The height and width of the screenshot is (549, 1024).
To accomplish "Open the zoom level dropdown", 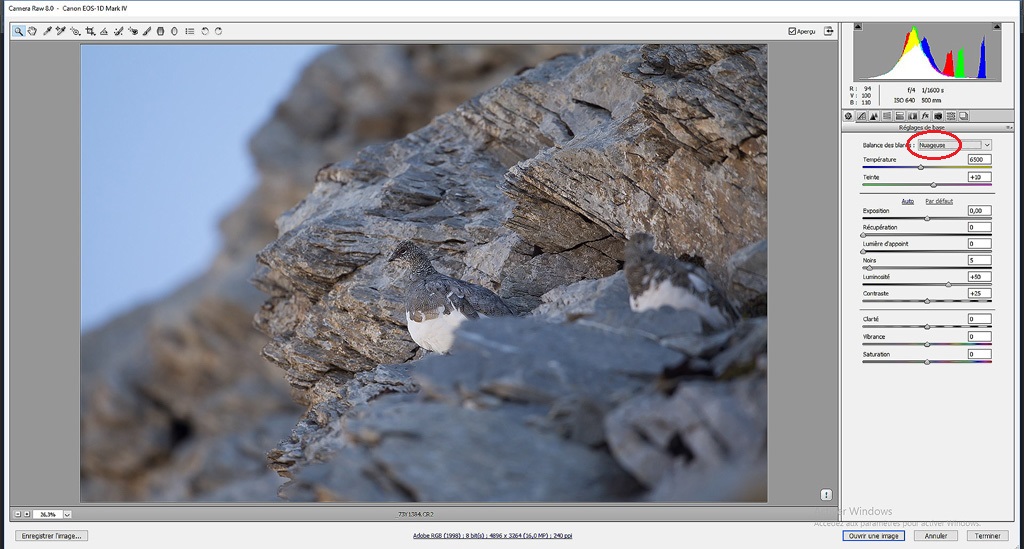I will [x=66, y=514].
